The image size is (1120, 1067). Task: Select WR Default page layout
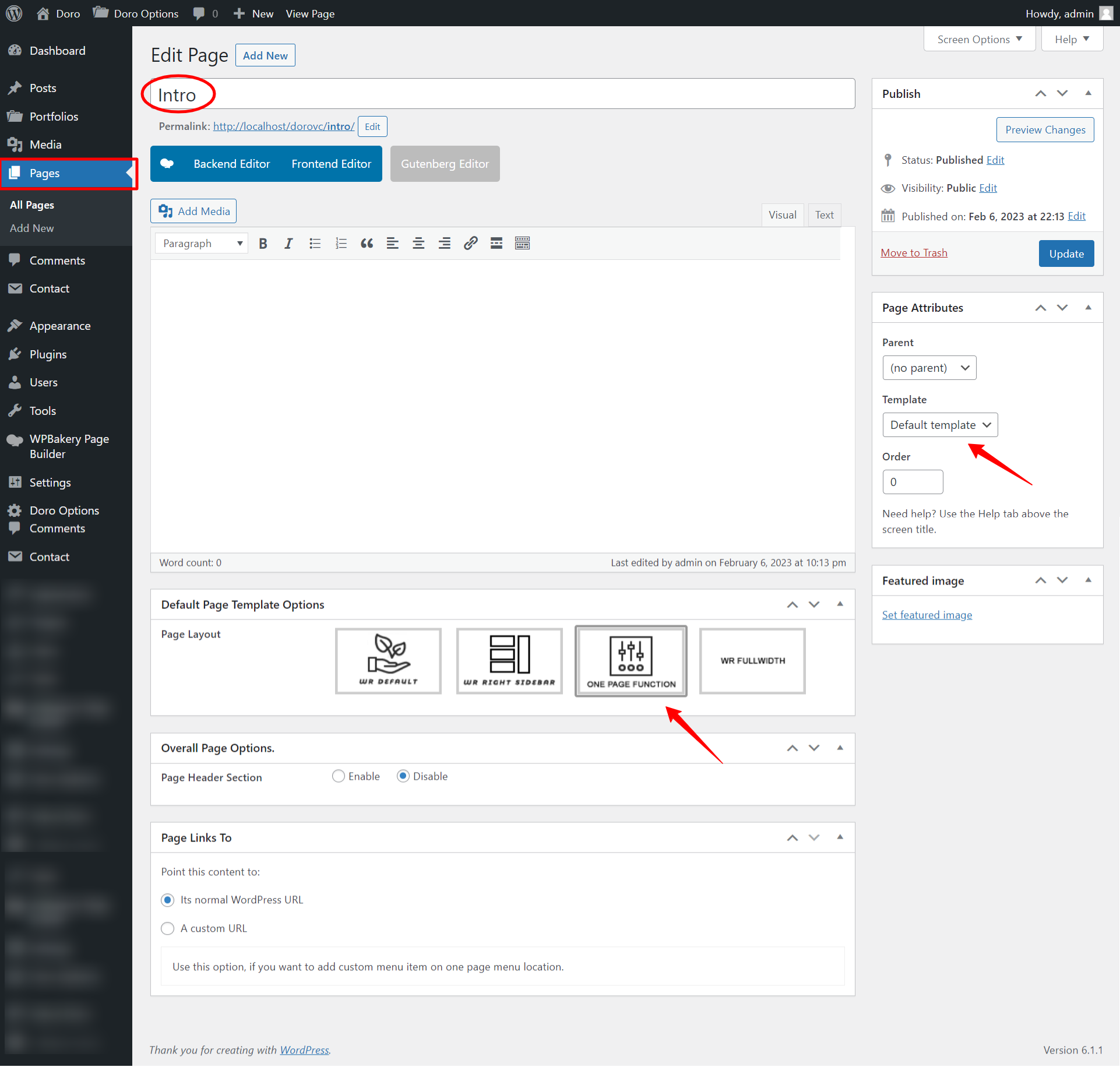[388, 661]
